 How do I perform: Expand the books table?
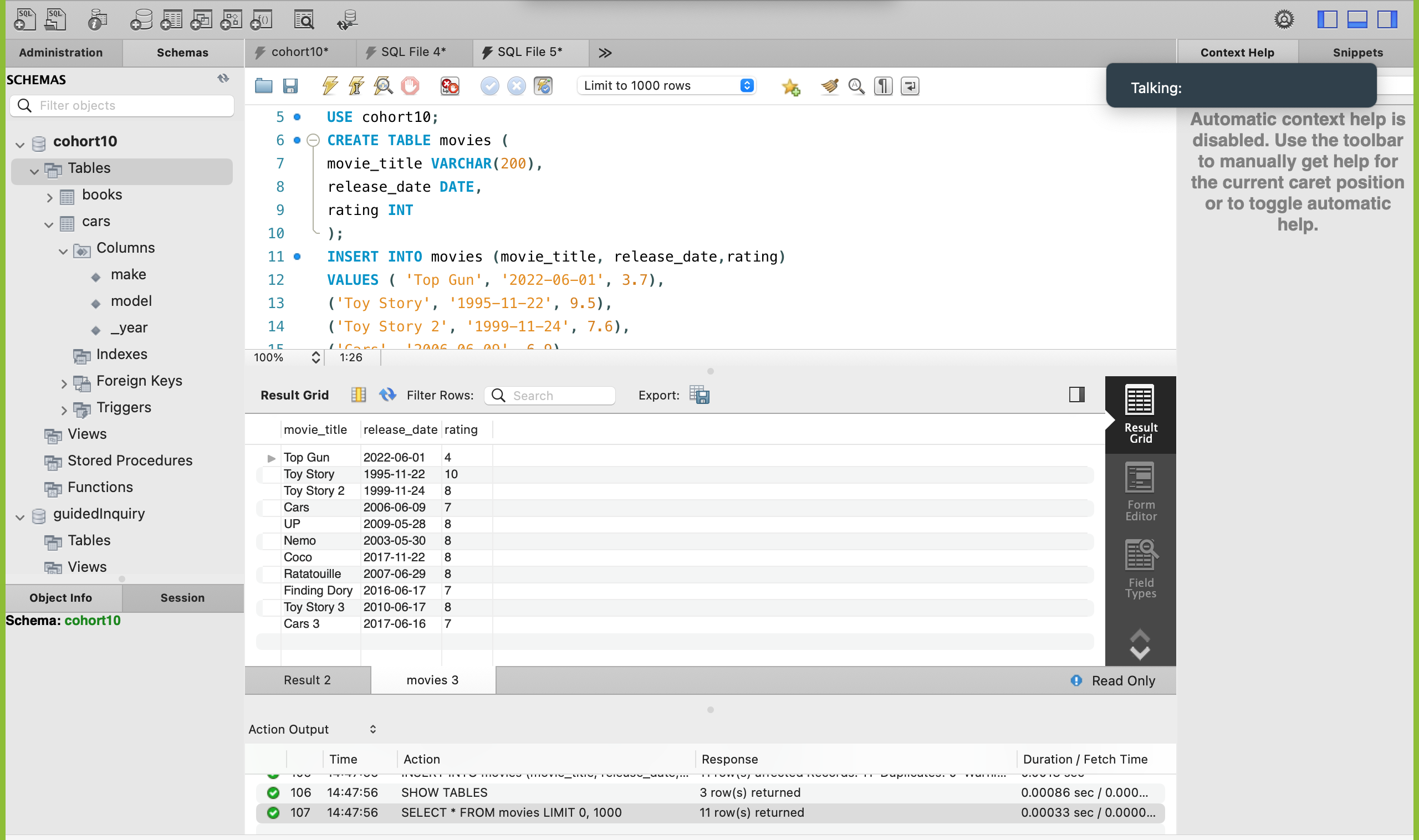pos(49,197)
